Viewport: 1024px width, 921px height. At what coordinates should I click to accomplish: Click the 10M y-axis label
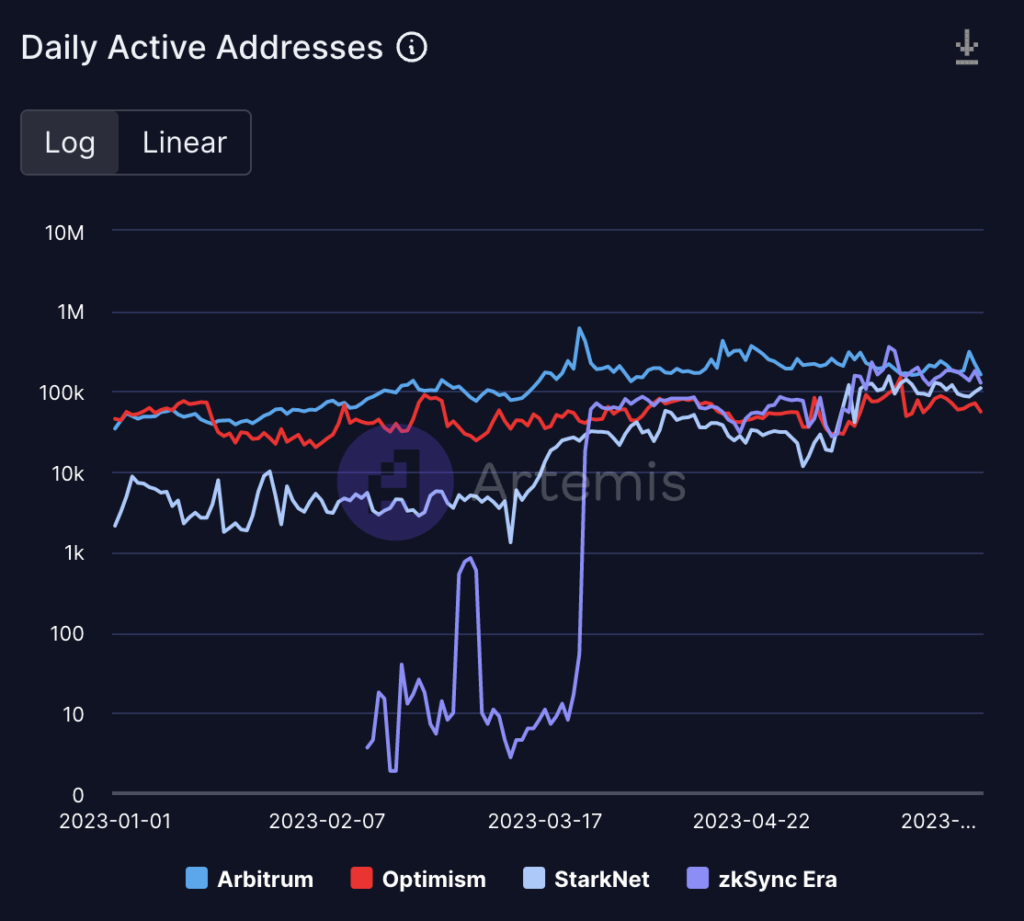click(x=65, y=233)
